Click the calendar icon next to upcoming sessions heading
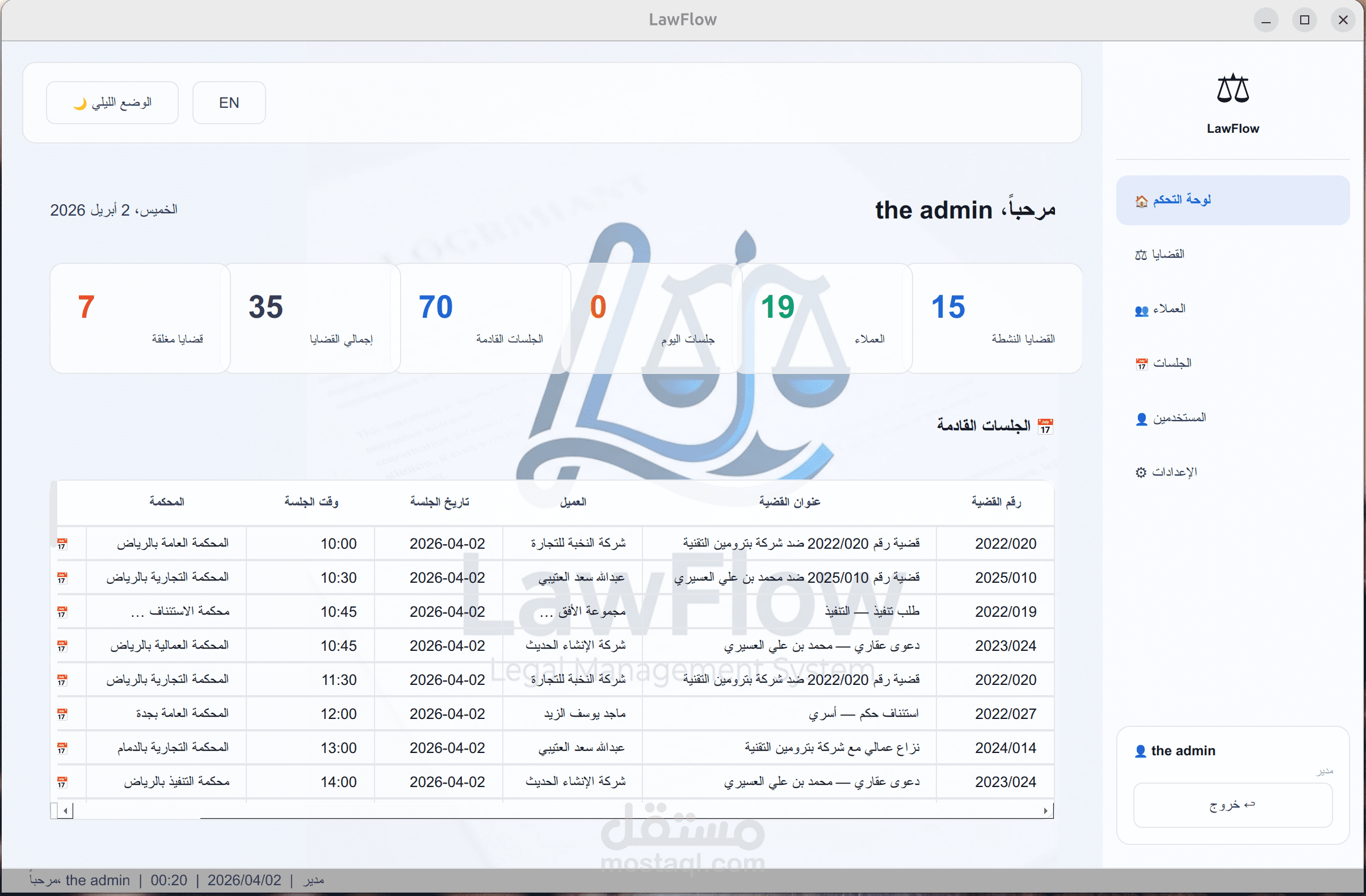This screenshot has width=1366, height=896. point(1045,426)
